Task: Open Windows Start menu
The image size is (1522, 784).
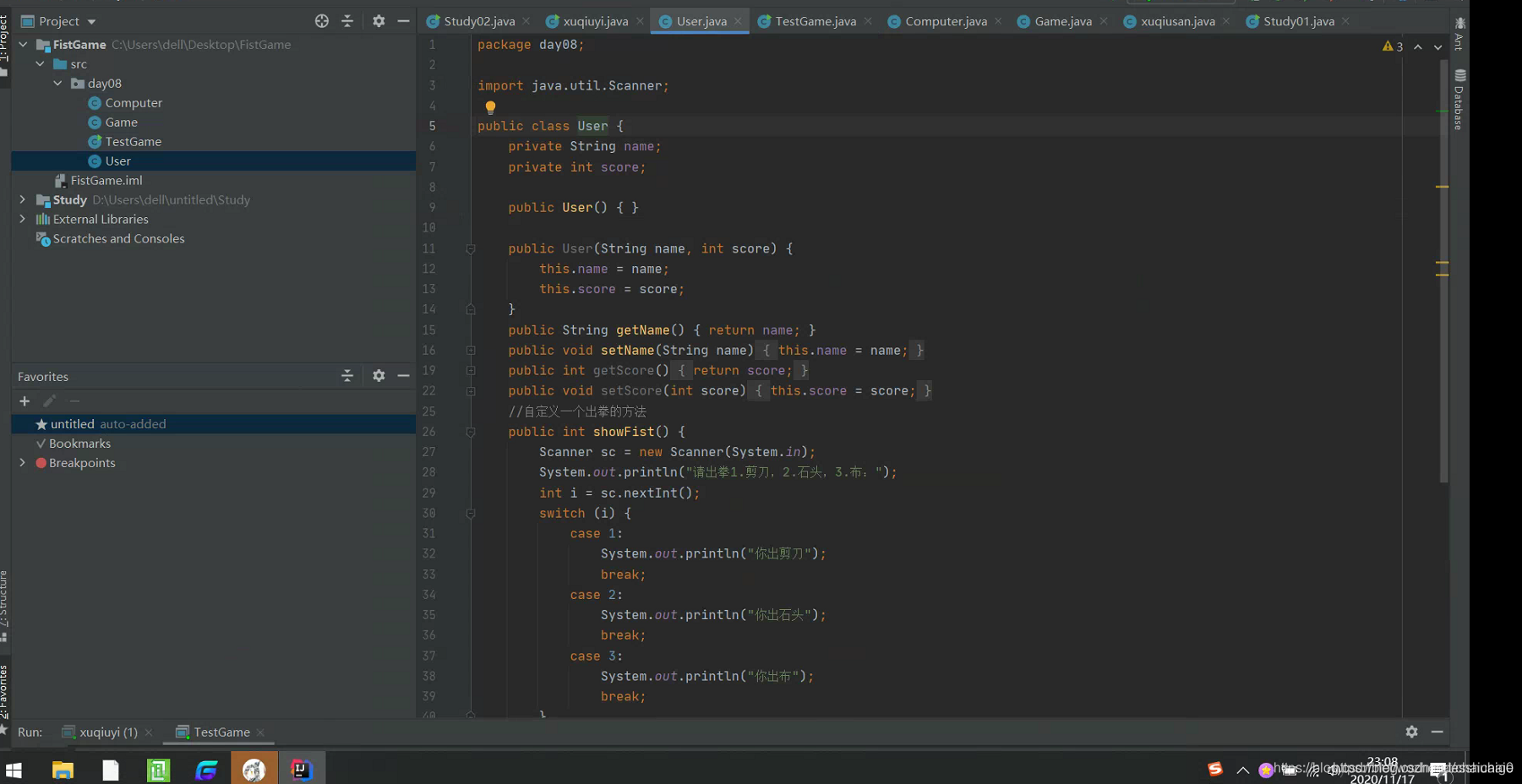Action: coord(14,770)
